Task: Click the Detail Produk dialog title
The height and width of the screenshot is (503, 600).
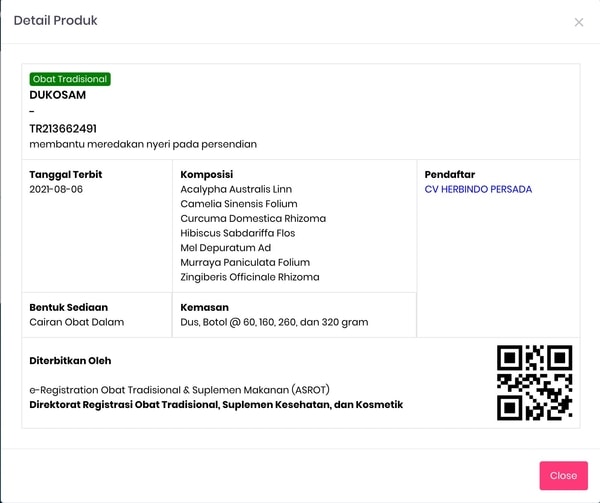Action: coord(55,20)
